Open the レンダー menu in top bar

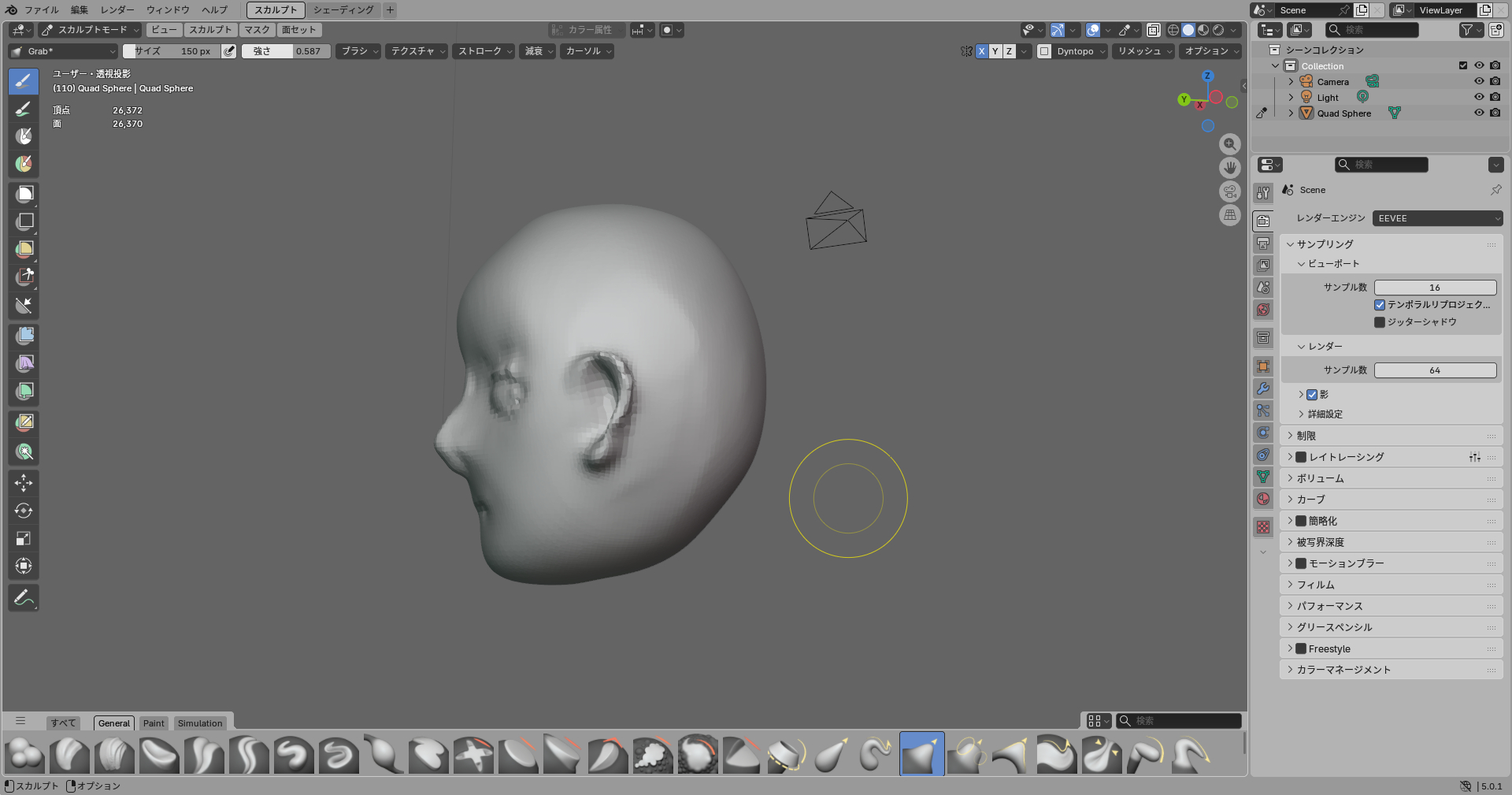tap(117, 10)
